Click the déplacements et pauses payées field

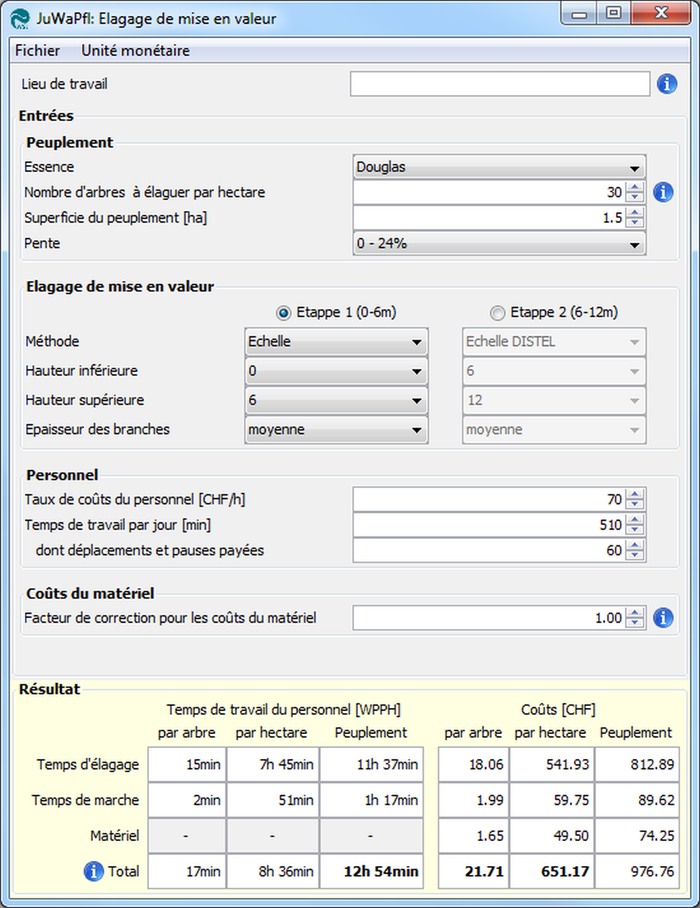click(488, 550)
